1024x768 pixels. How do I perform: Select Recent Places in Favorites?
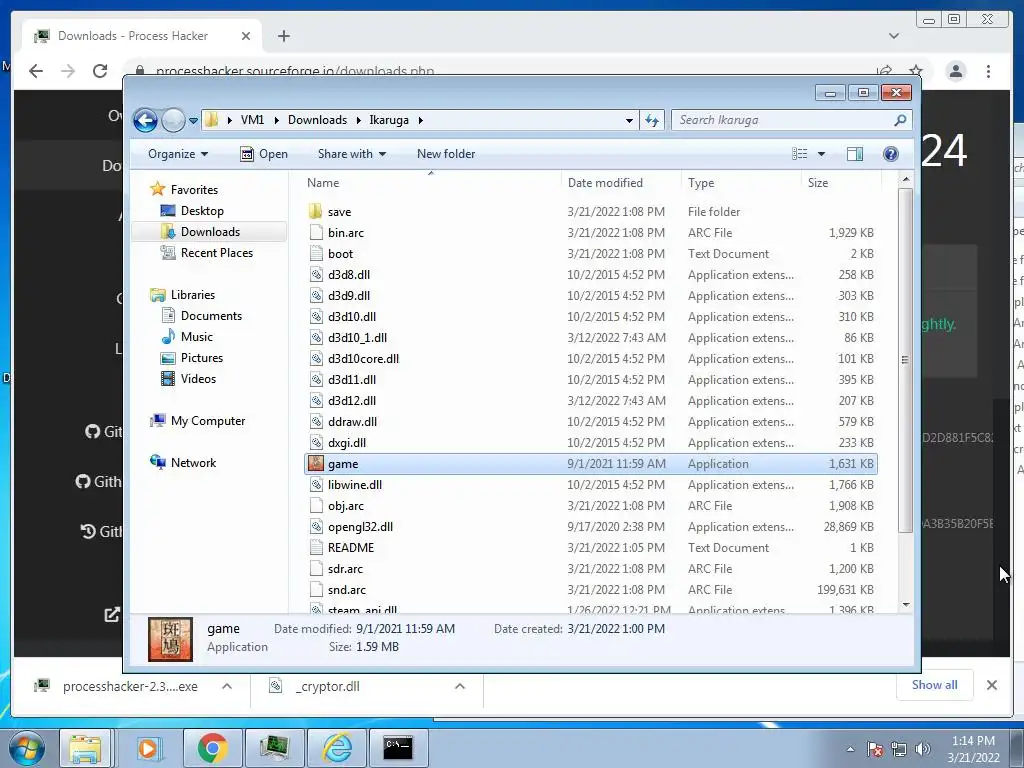click(216, 253)
